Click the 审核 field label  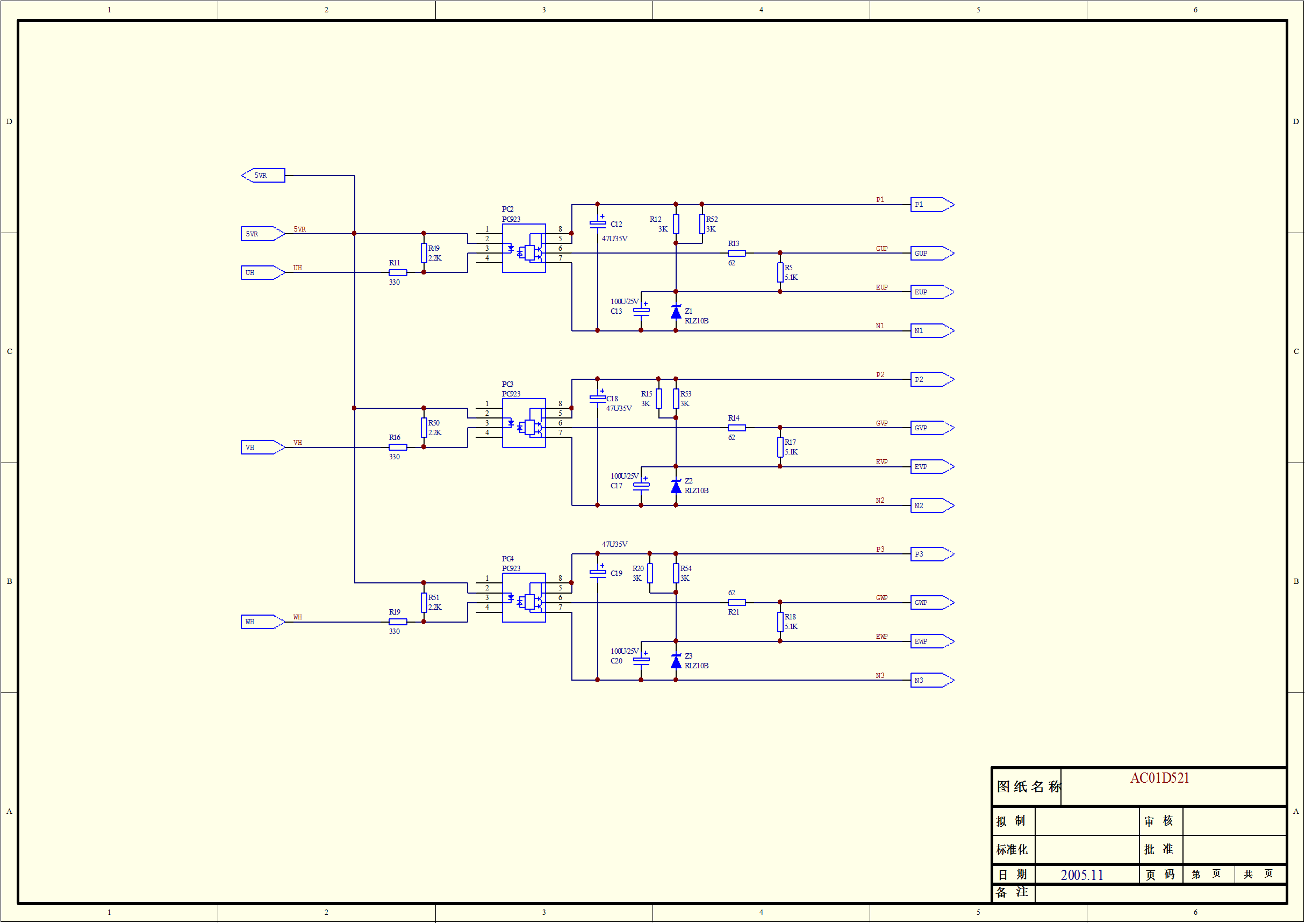(1159, 821)
